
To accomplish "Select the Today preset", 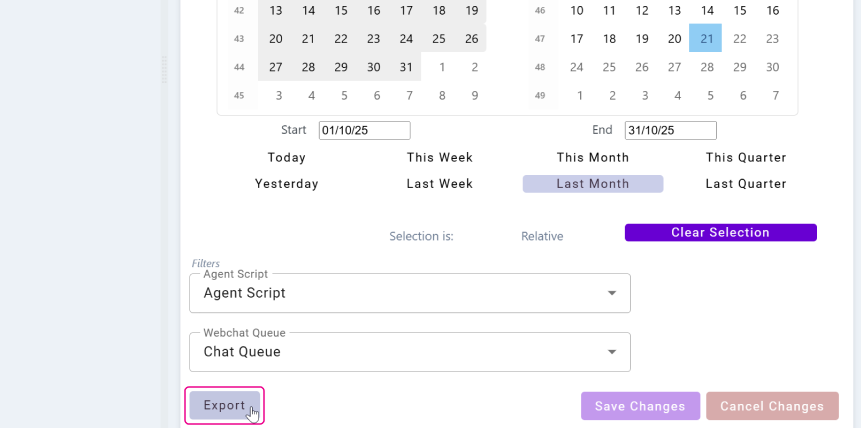I will pyautogui.click(x=287, y=158).
